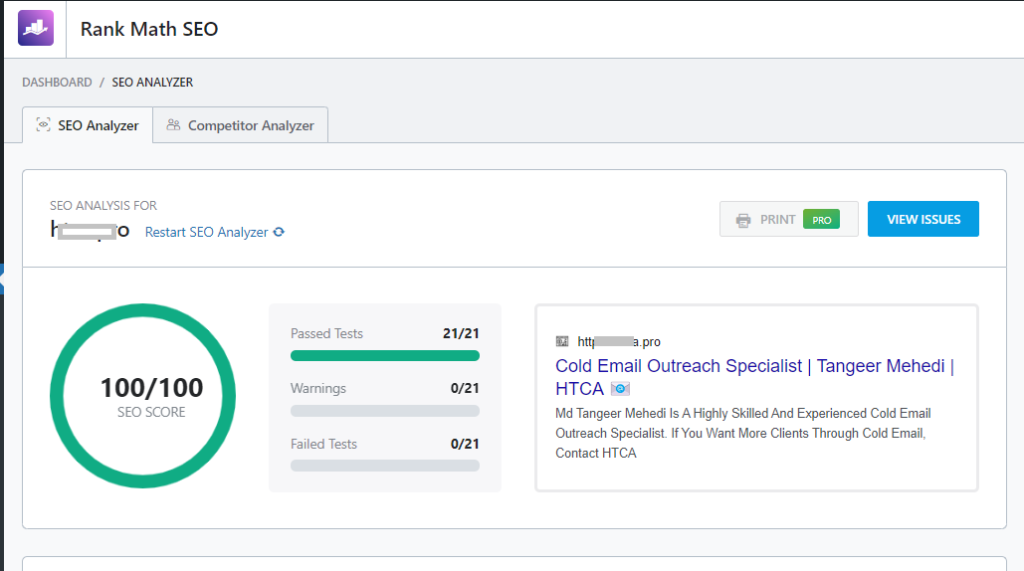Switch to the Competitor Analyzer tab

240,125
